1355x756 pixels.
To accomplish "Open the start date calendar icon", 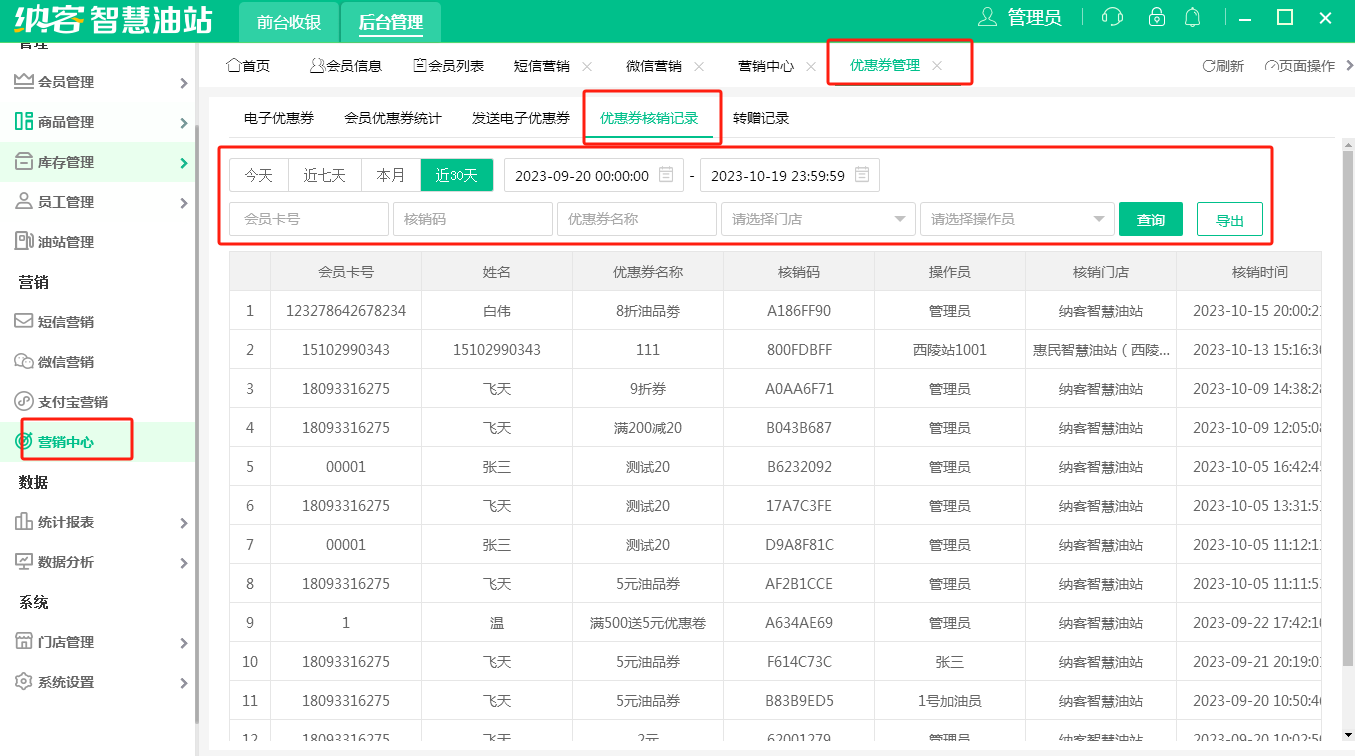I will pos(666,175).
